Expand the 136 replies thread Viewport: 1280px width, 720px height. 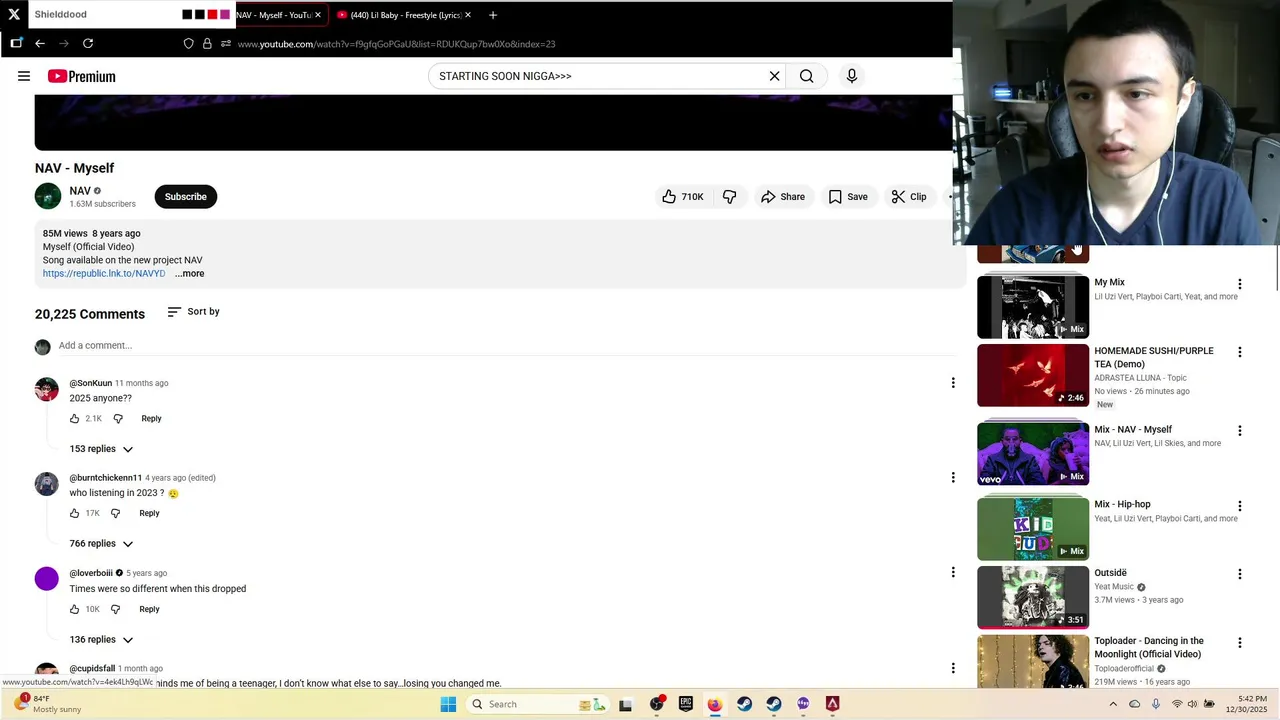tap(101, 640)
